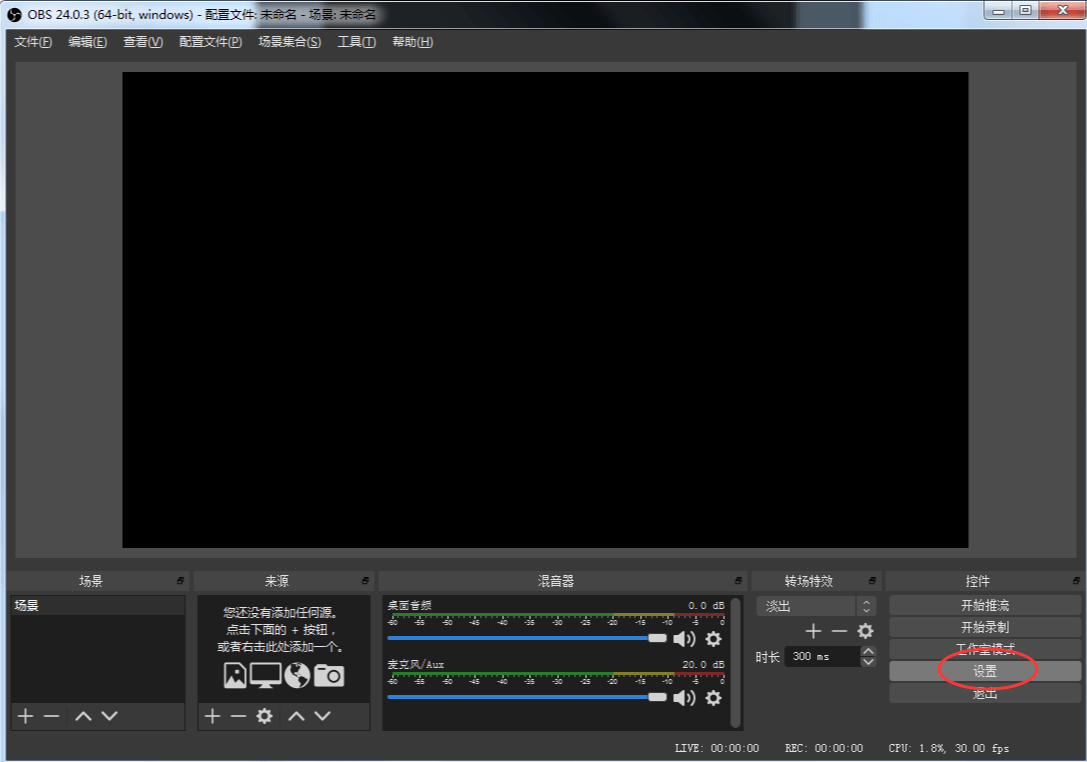Viewport: 1087px width, 762px height.
Task: Toggle studio mode (工作室模式) button
Action: 984,649
